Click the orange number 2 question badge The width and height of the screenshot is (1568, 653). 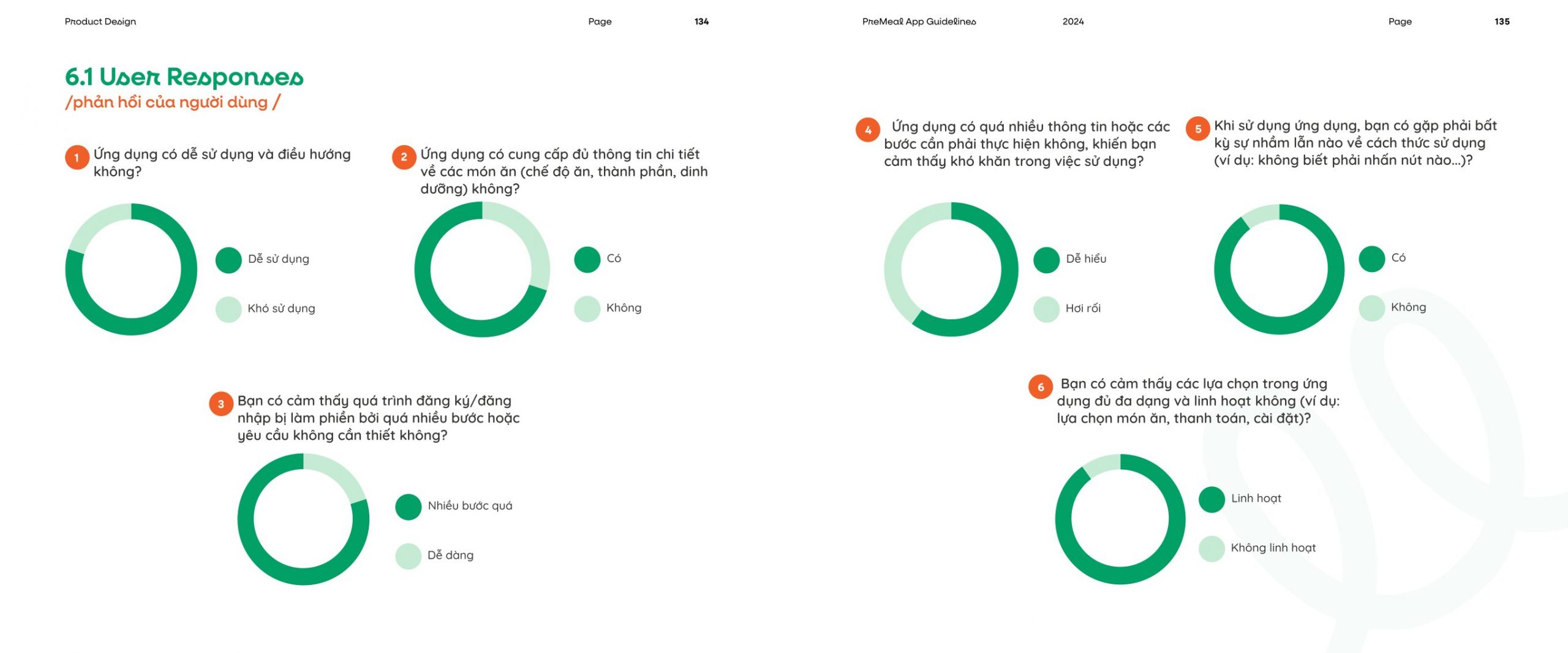(404, 157)
